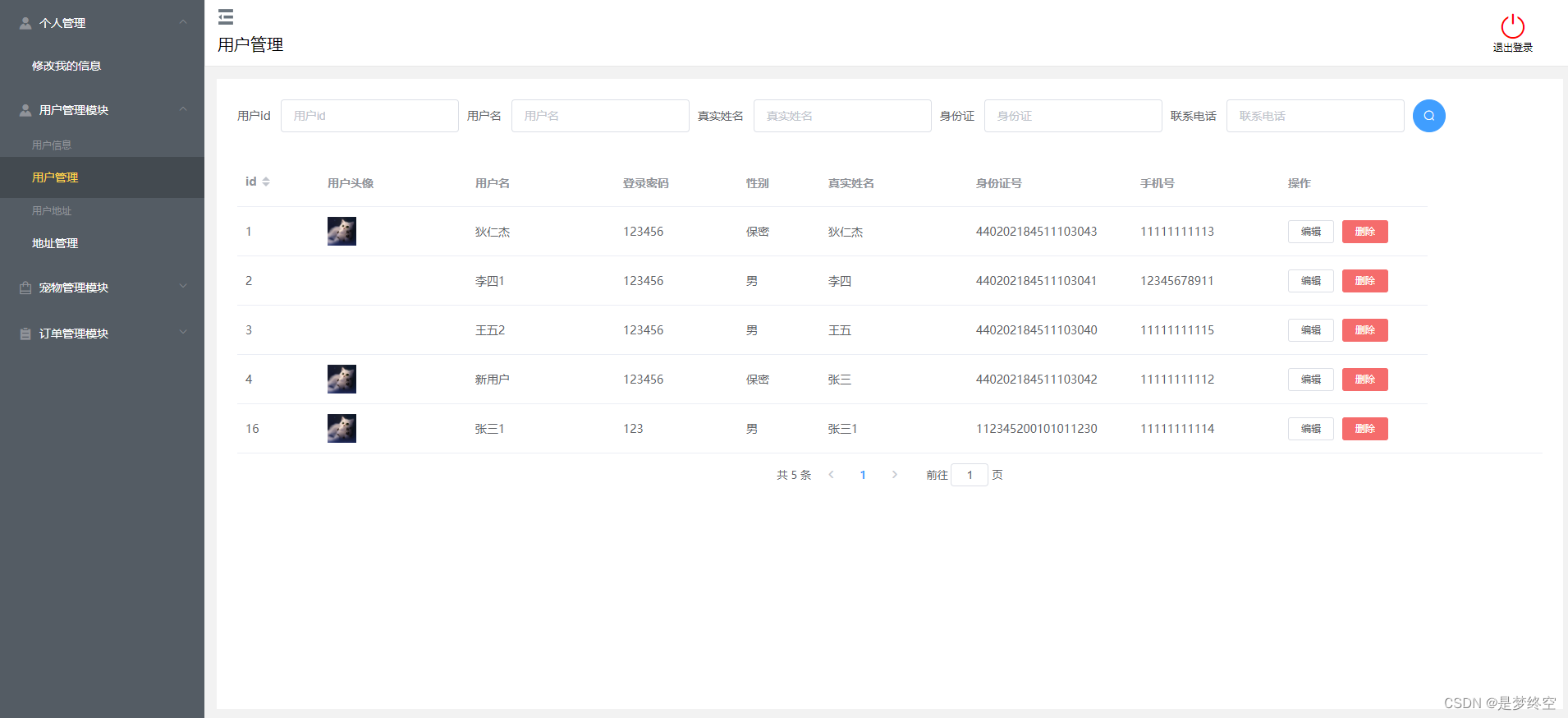
Task: Click phone number 11111111115
Action: [1176, 330]
